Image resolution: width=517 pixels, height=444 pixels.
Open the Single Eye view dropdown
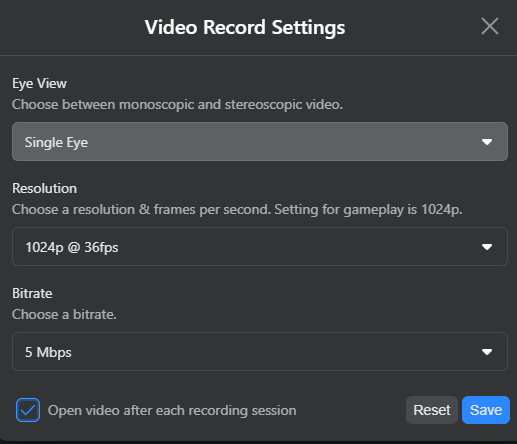(x=260, y=142)
